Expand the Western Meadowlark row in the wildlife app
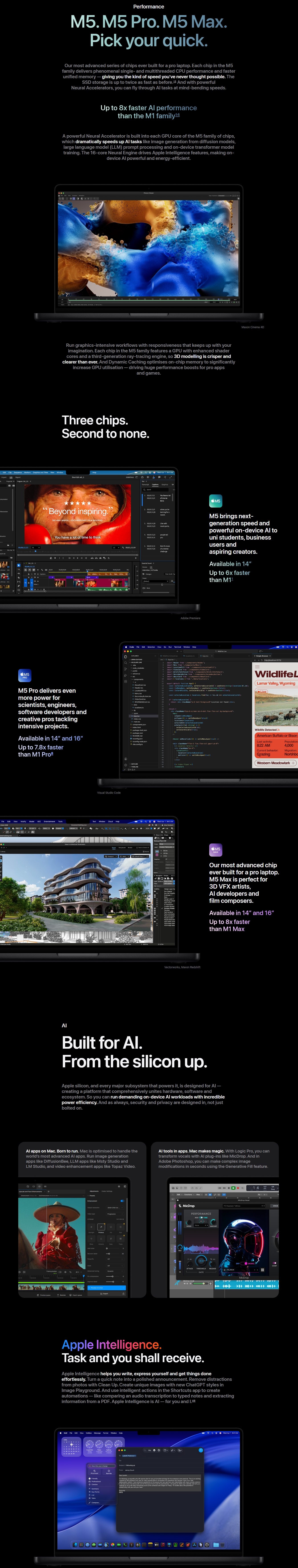Screen dimensions: 298x1568 (276, 763)
